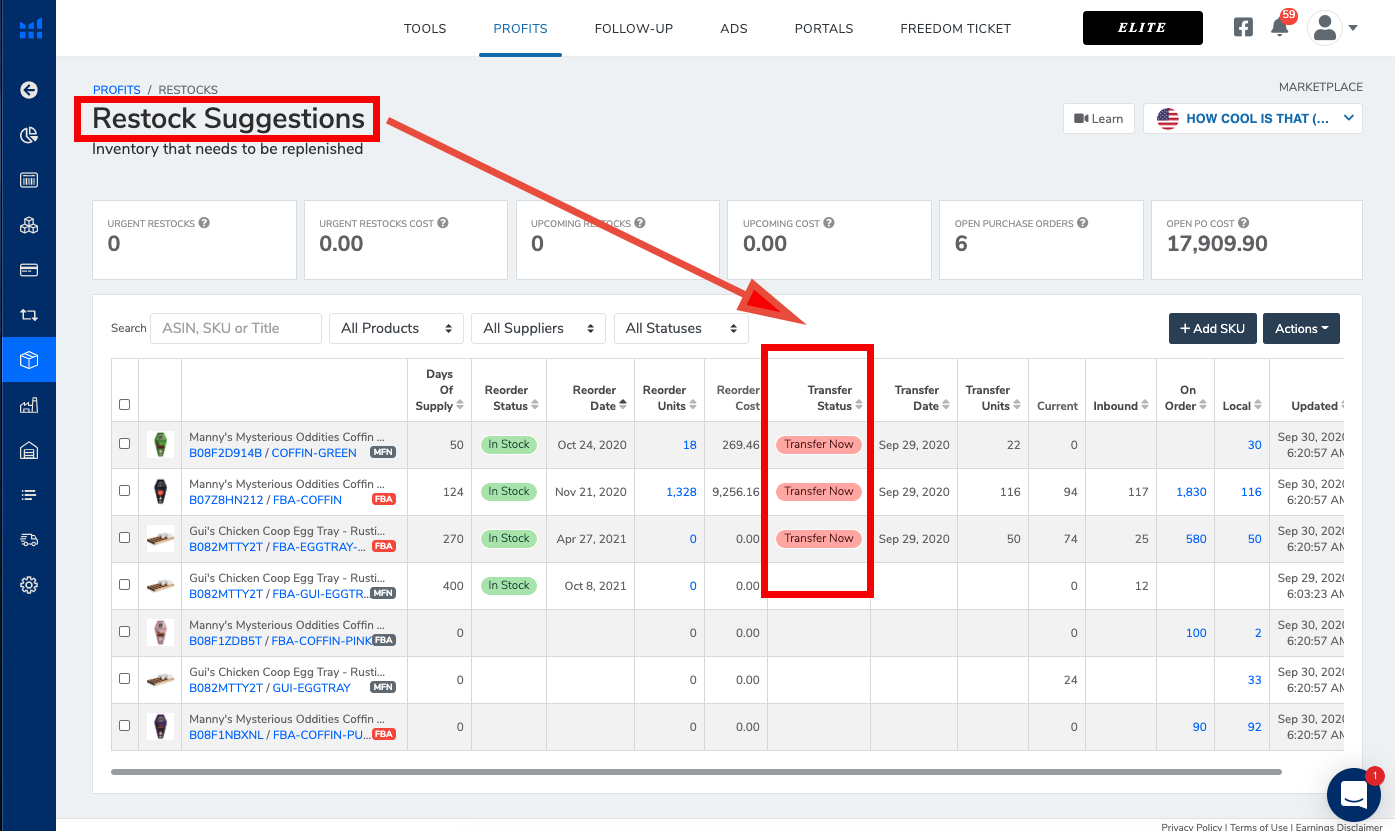Click the Add SKU button
The height and width of the screenshot is (831, 1395).
point(1212,328)
